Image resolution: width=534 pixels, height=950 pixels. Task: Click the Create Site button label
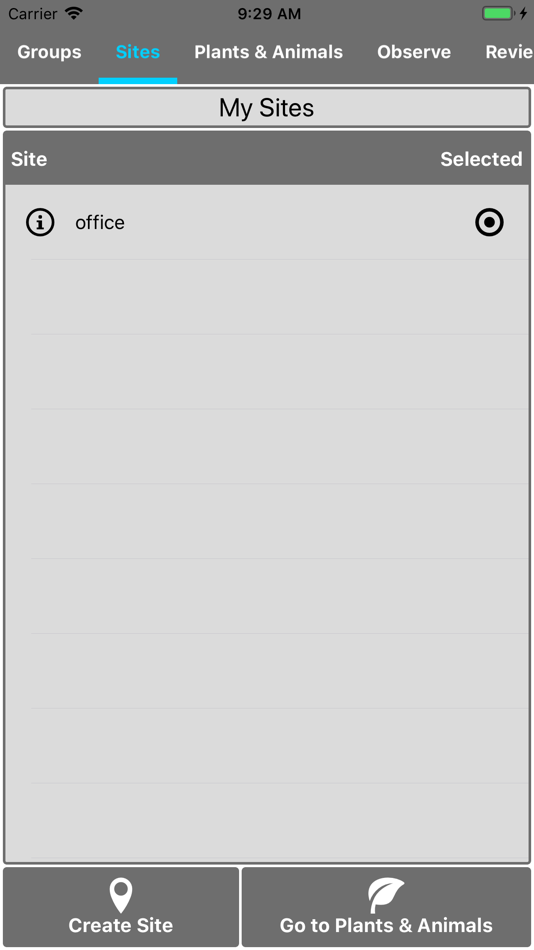121,925
